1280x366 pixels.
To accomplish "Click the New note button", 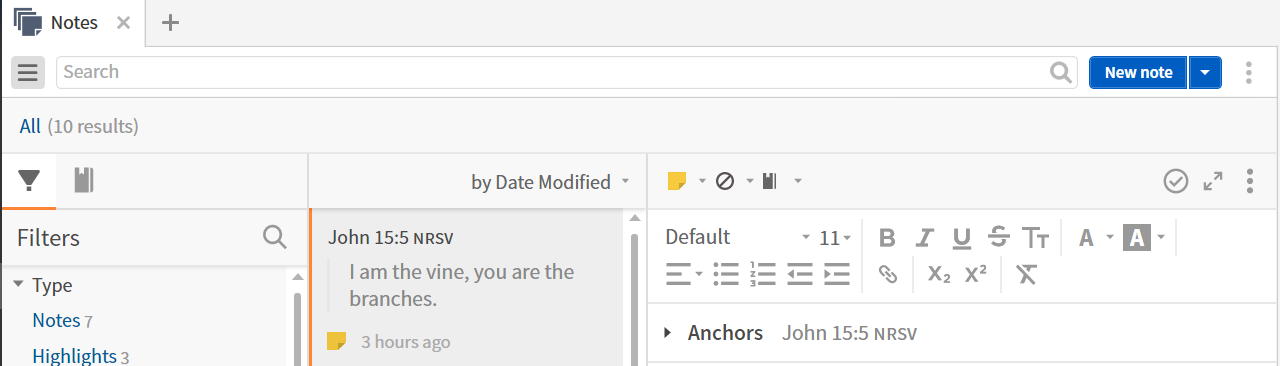I will click(1138, 72).
